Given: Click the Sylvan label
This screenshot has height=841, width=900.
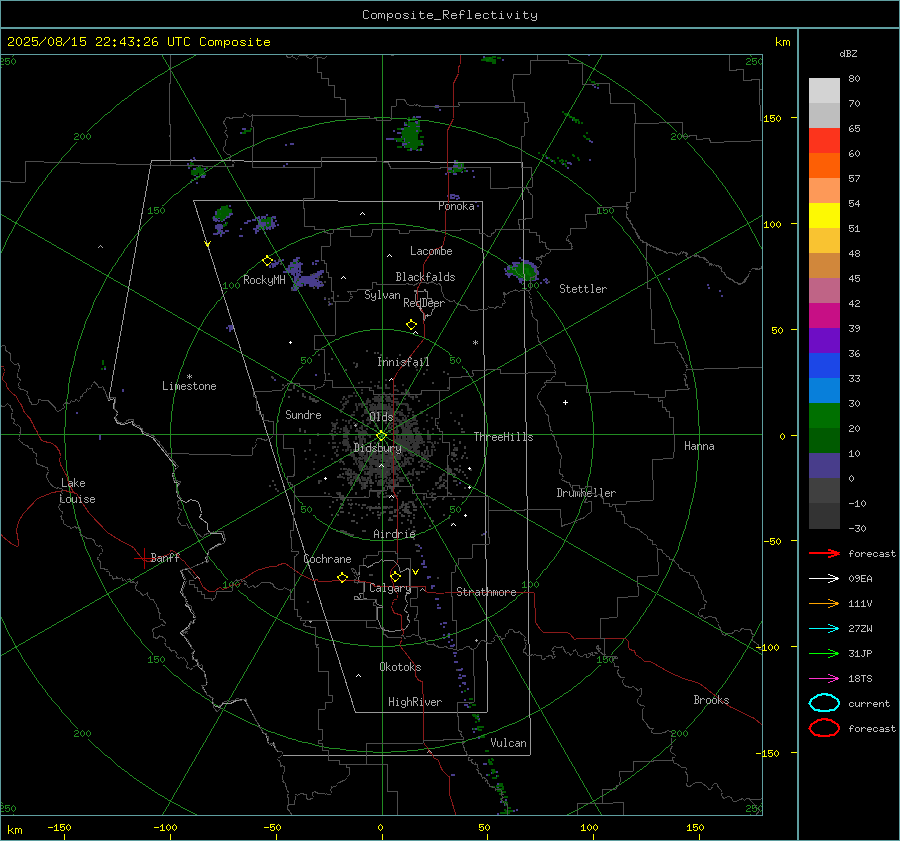Looking at the screenshot, I should click(x=382, y=295).
